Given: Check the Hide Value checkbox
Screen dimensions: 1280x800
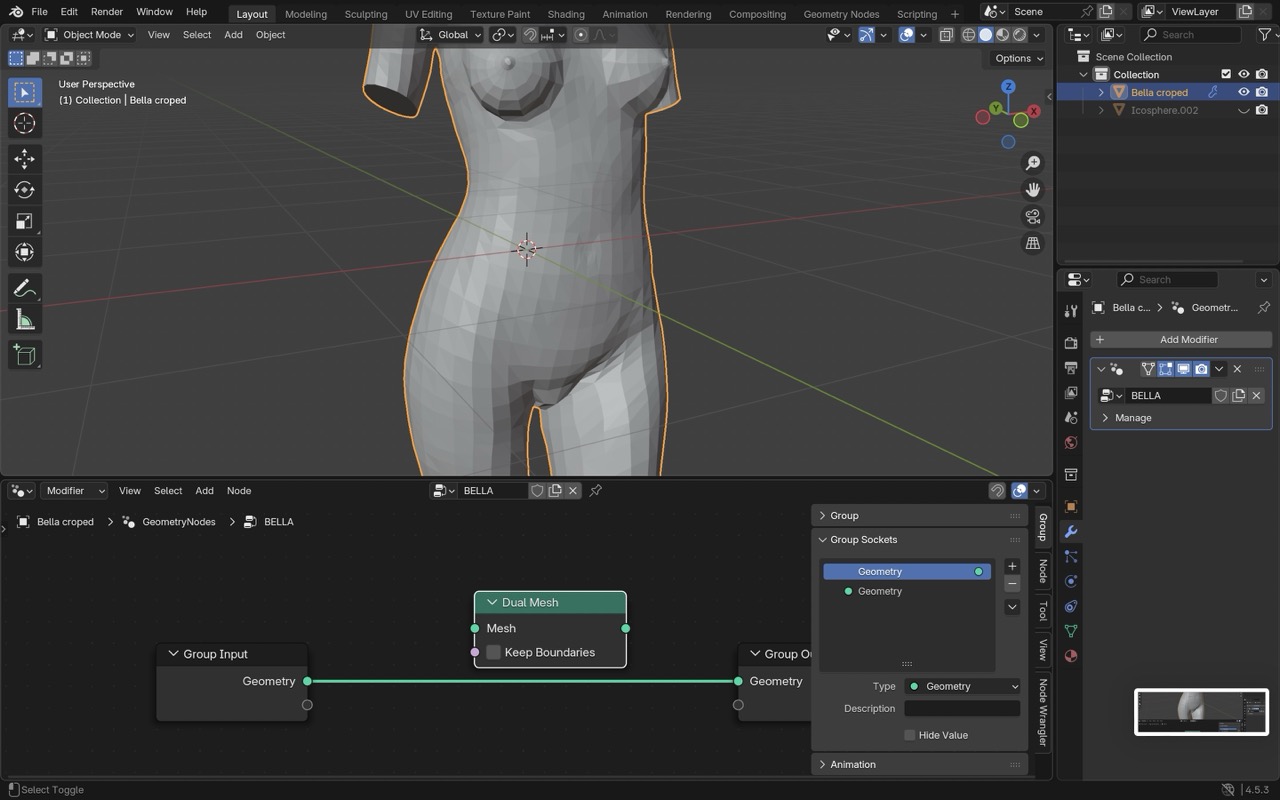Looking at the screenshot, I should click(909, 735).
